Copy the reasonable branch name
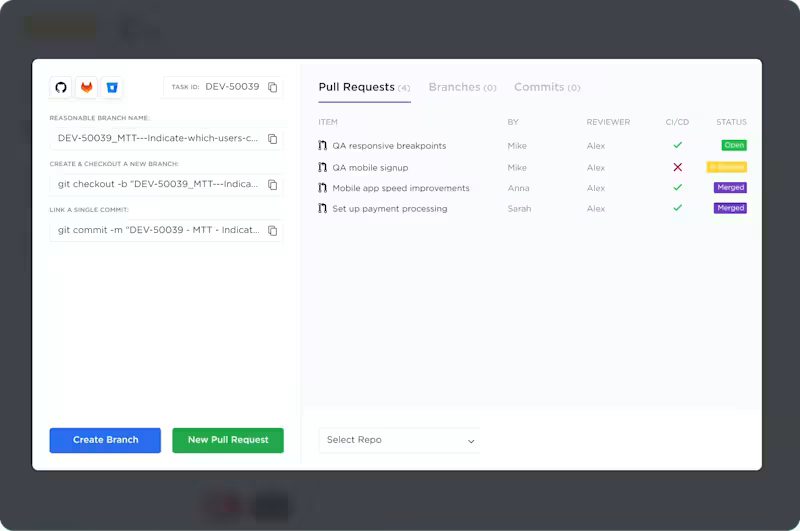 click(273, 139)
